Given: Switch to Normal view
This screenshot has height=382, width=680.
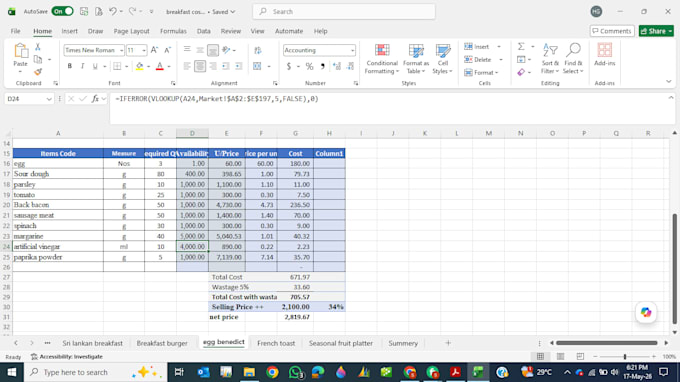Looking at the screenshot, I should click(x=540, y=356).
